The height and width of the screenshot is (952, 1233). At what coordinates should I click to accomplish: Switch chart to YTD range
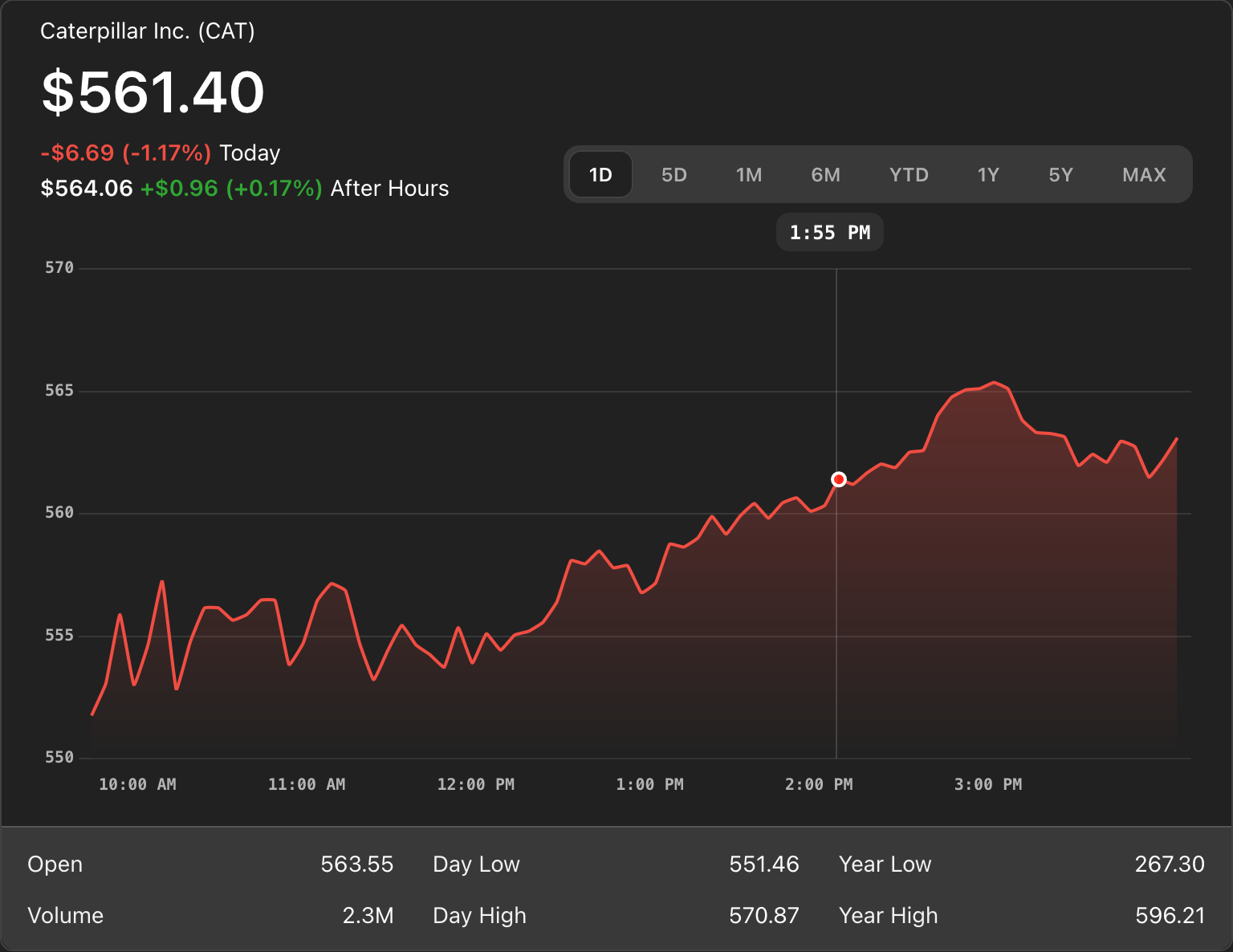point(909,175)
